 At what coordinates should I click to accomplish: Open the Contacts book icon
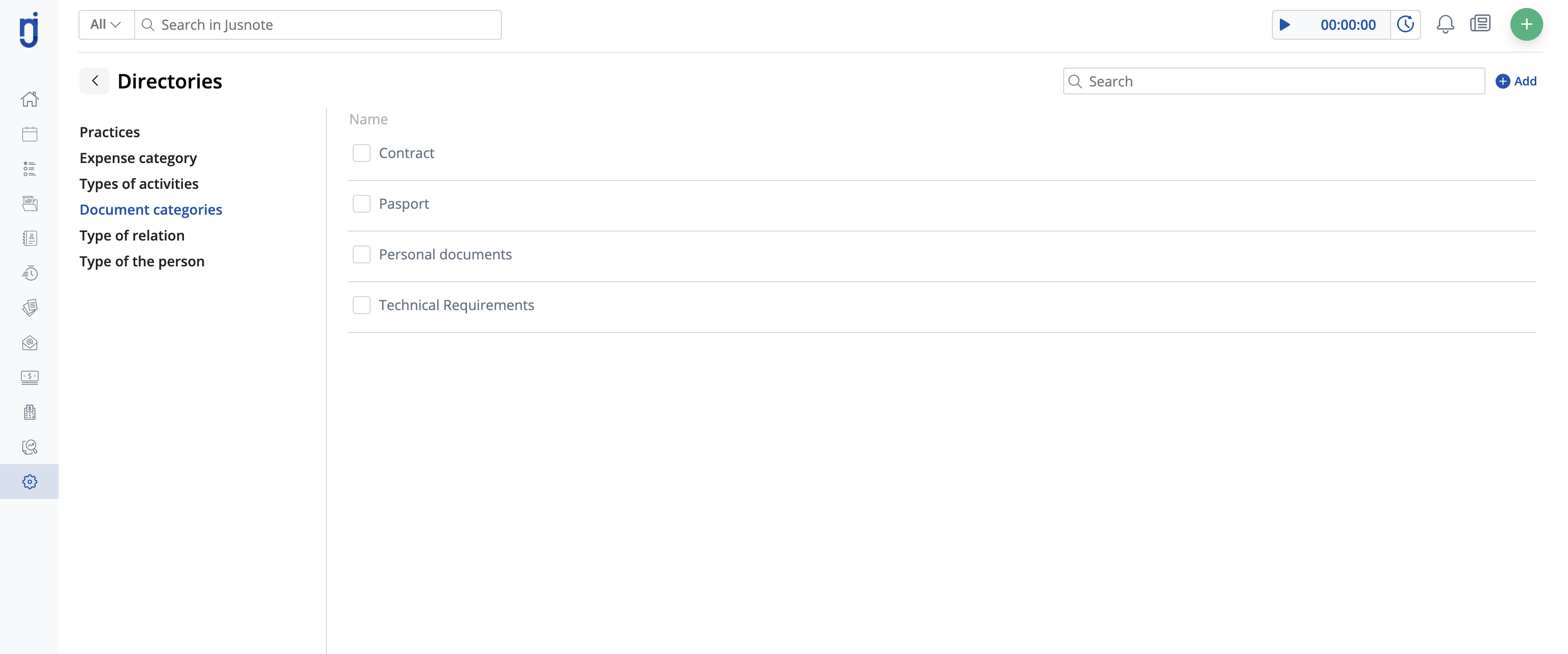[x=29, y=238]
